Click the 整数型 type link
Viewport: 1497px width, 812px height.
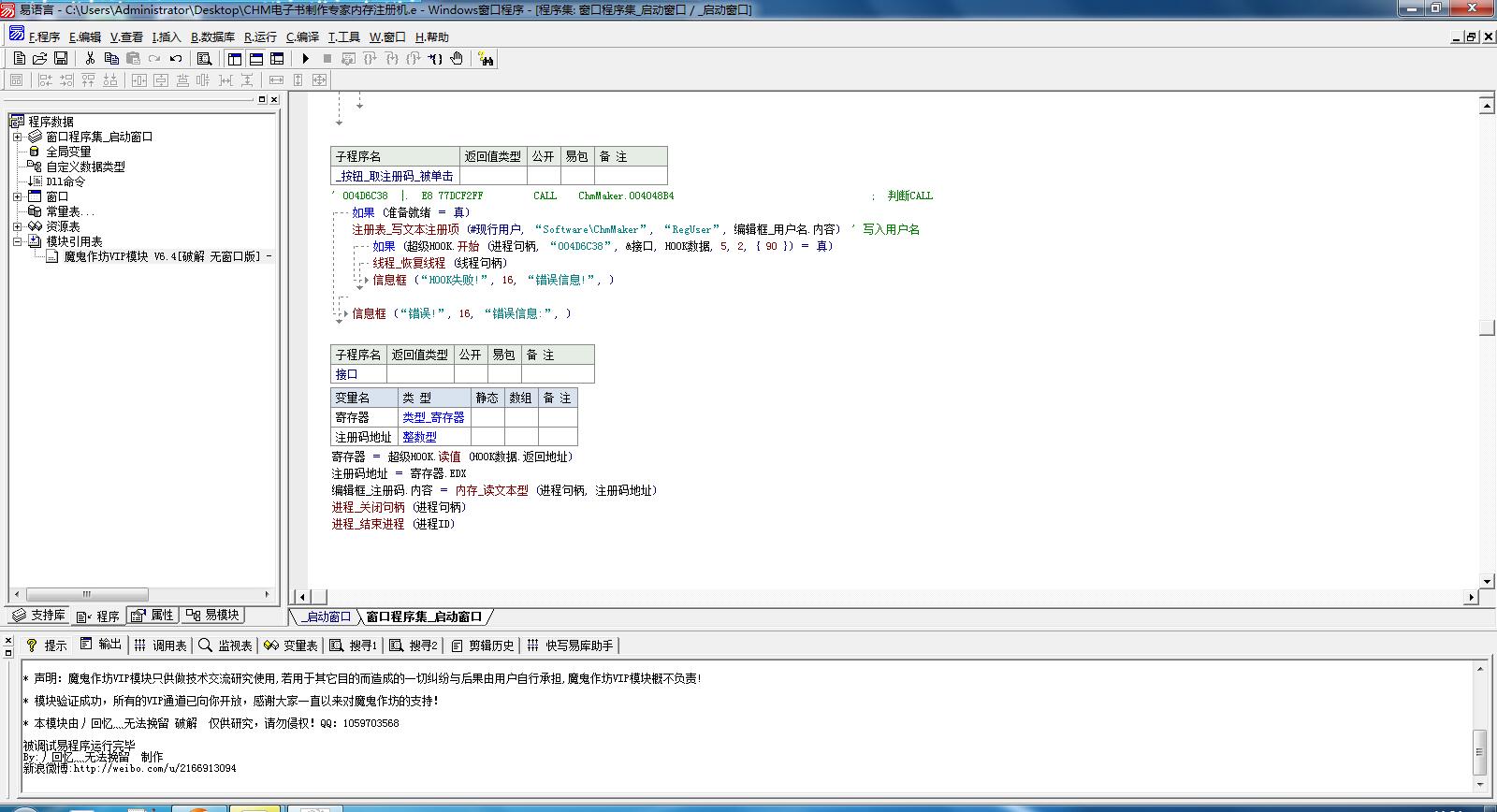click(419, 437)
